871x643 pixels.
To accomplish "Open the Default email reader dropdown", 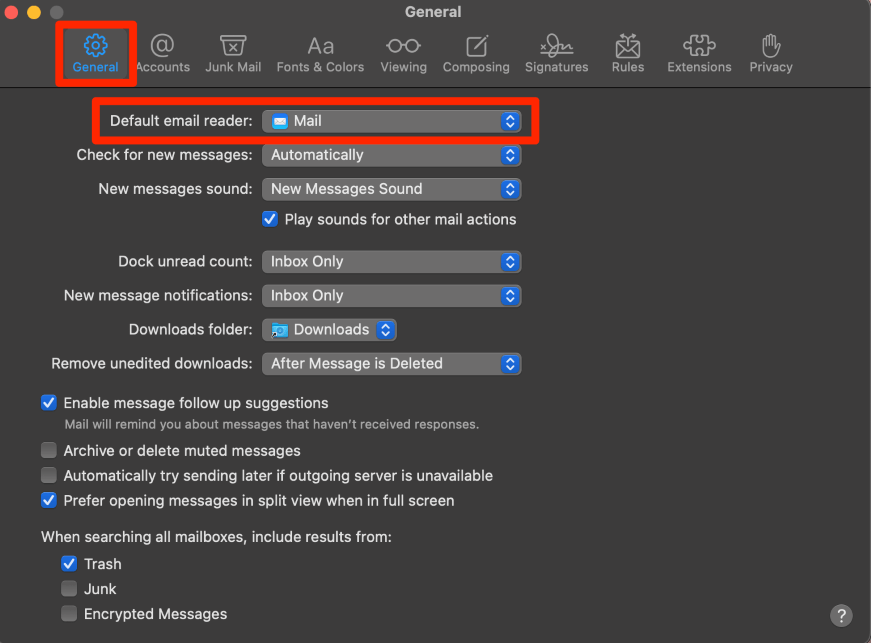I will coord(392,121).
